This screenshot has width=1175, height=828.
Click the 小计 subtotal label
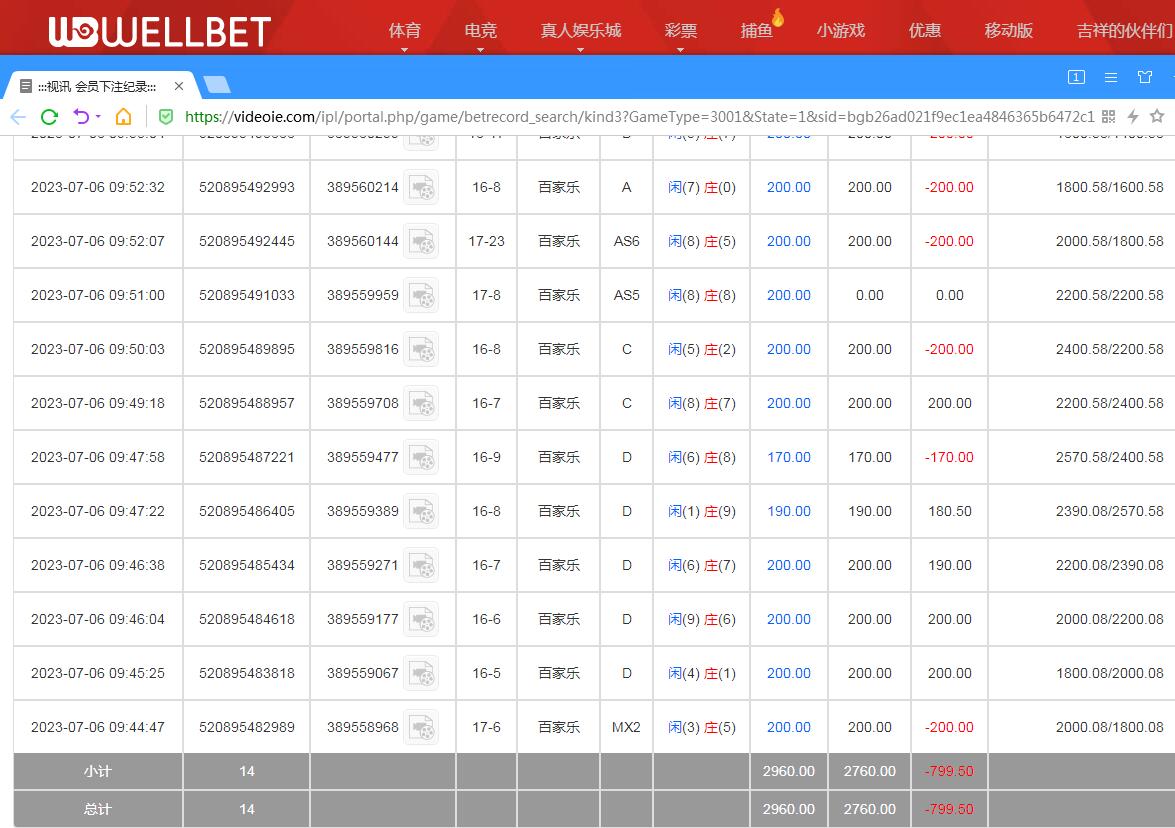pos(97,771)
